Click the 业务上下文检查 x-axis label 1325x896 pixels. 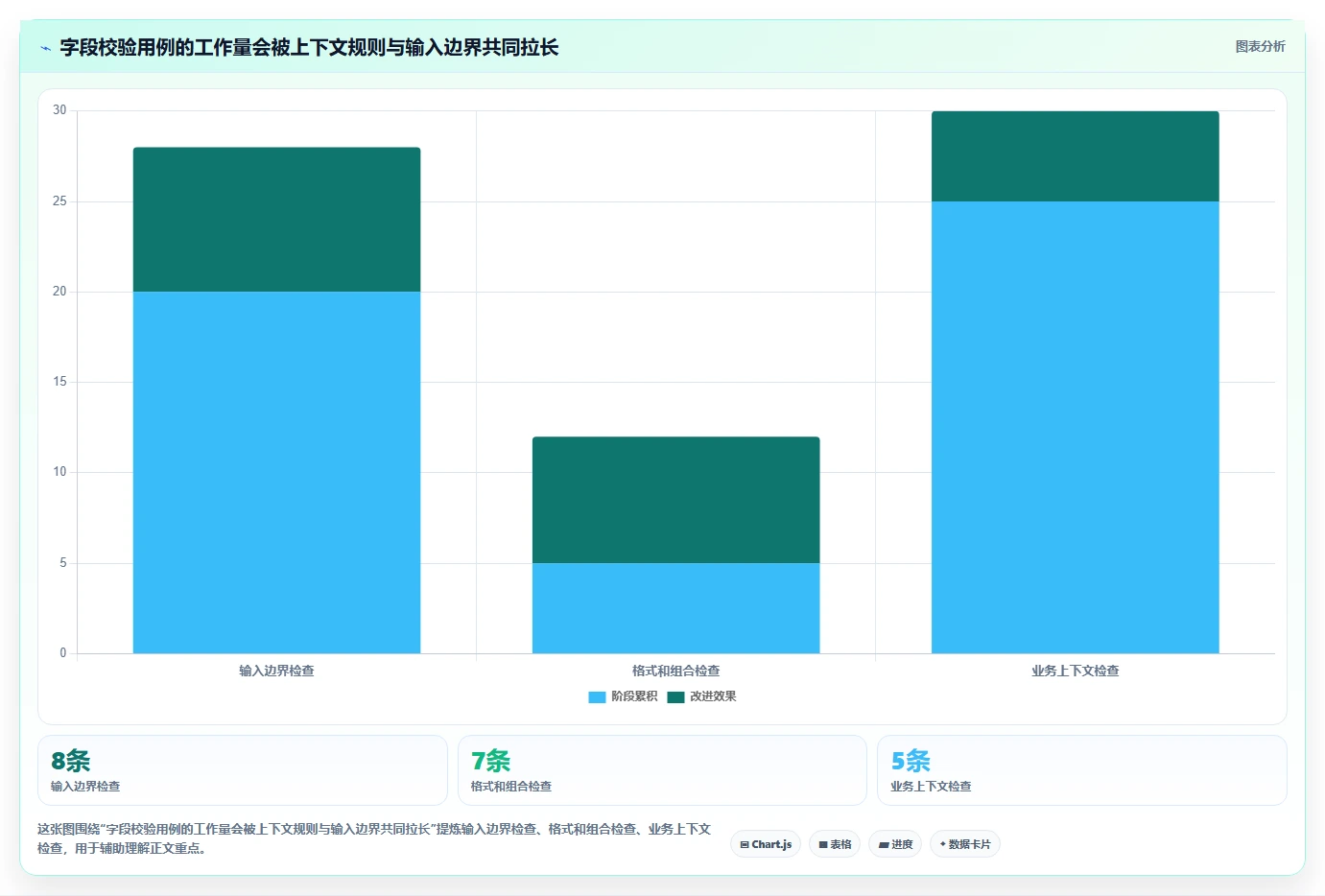point(1075,671)
